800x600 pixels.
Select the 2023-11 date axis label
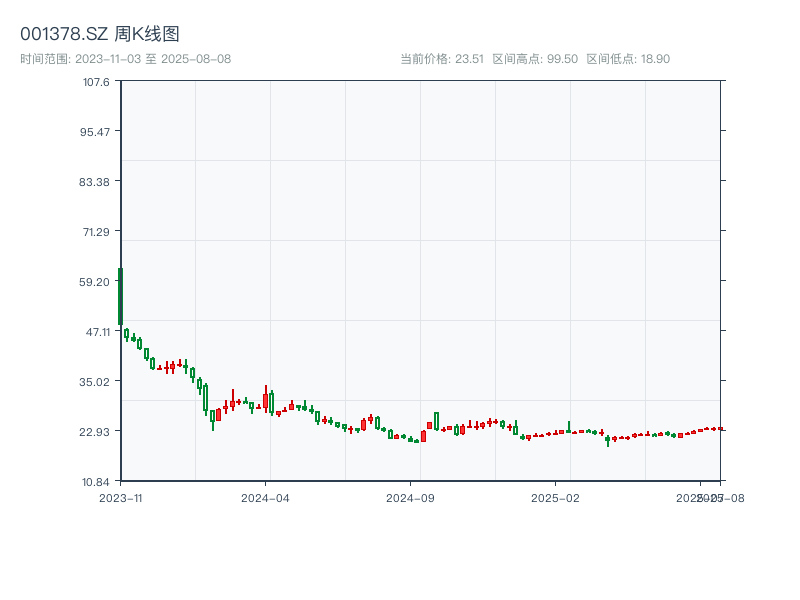click(x=121, y=497)
